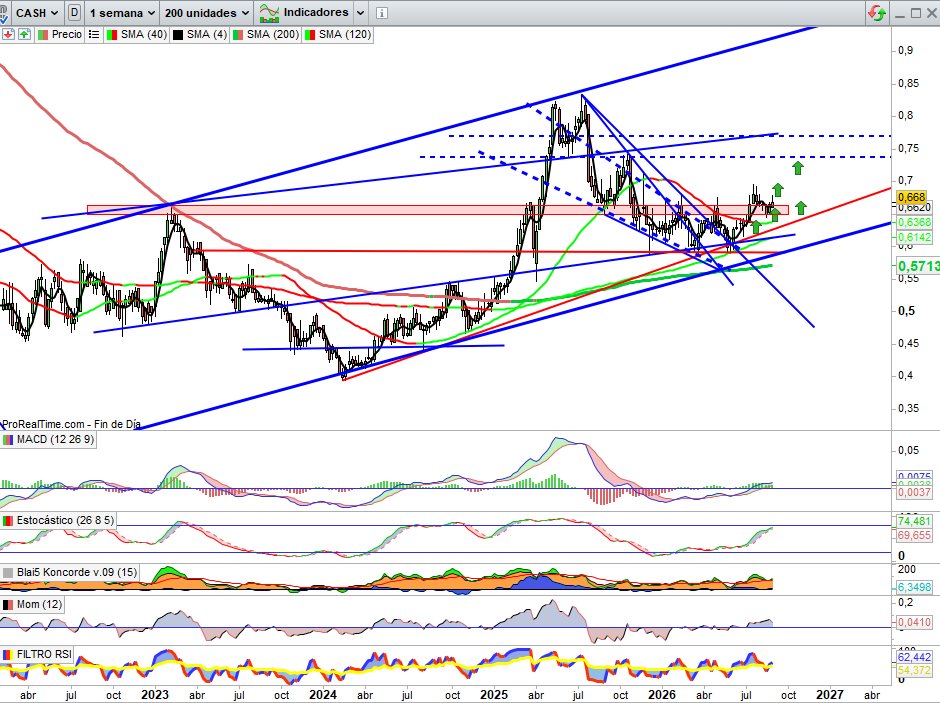The height and width of the screenshot is (703, 940).
Task: Click the 2023 year label on time axis
Action: [155, 695]
